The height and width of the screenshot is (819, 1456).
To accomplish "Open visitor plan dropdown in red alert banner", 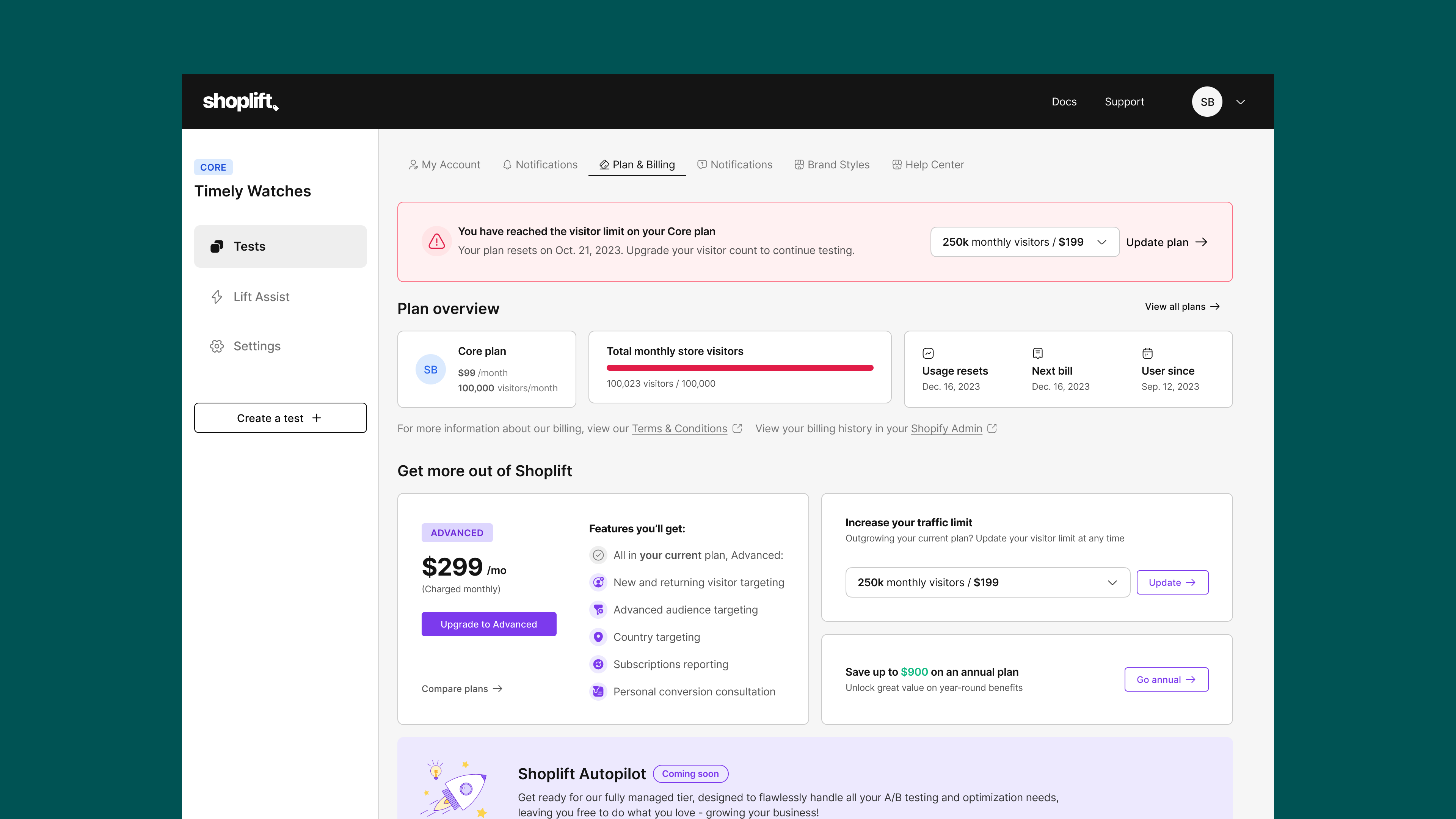I will point(1024,242).
